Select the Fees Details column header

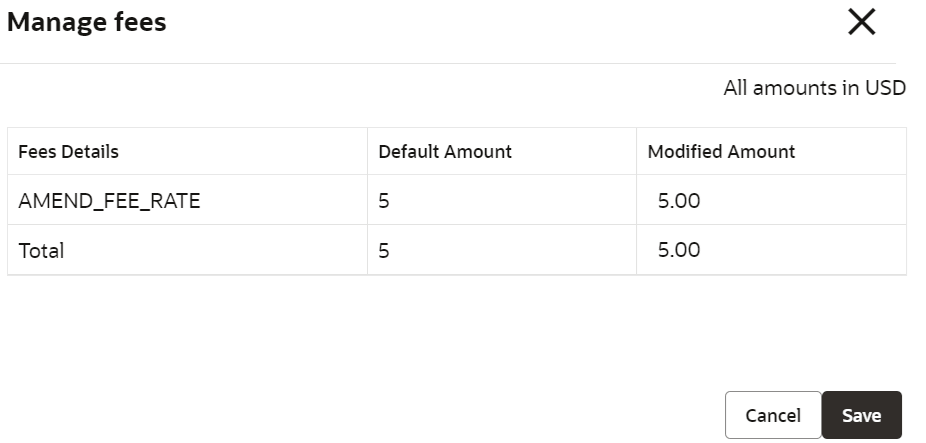coord(68,152)
